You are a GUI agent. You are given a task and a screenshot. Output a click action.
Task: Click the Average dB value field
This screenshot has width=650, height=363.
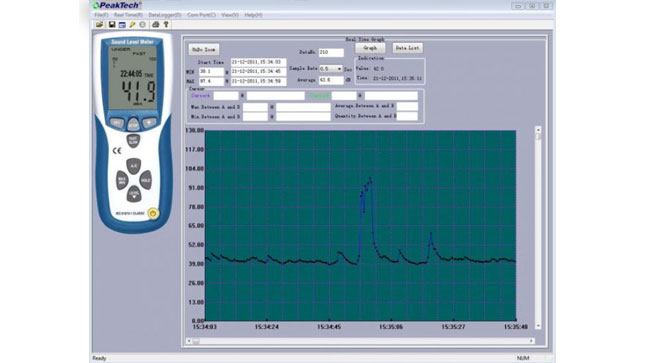(331, 80)
